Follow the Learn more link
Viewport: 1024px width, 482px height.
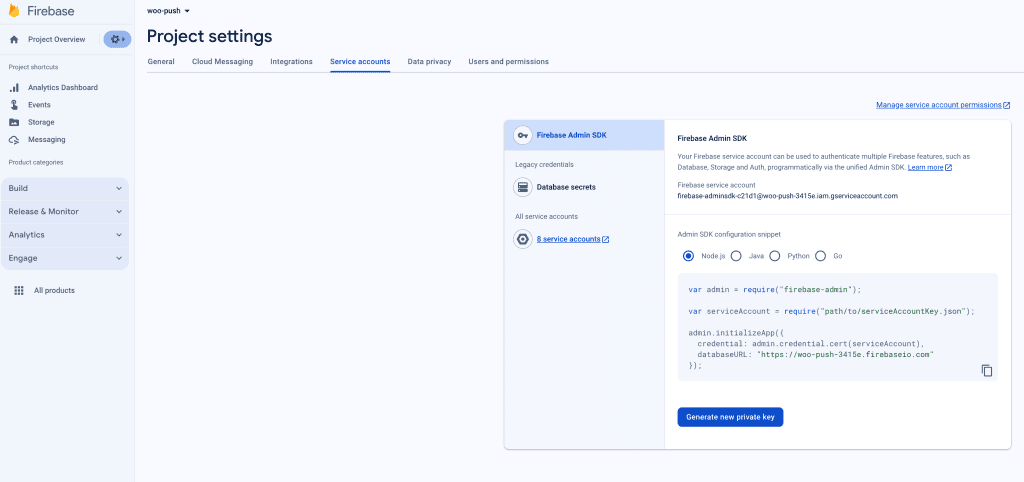point(925,168)
